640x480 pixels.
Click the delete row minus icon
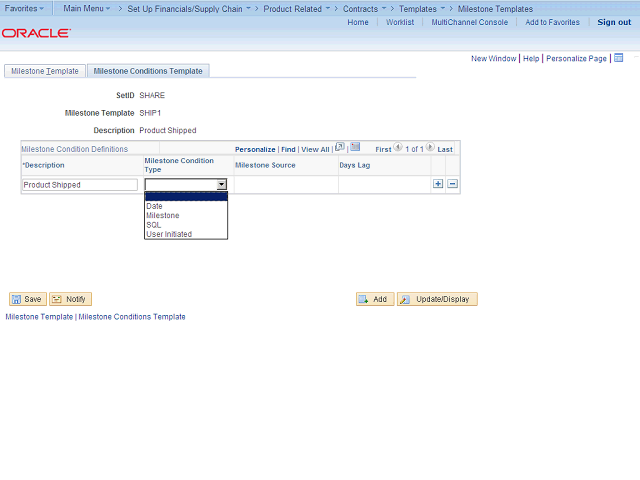(x=452, y=184)
